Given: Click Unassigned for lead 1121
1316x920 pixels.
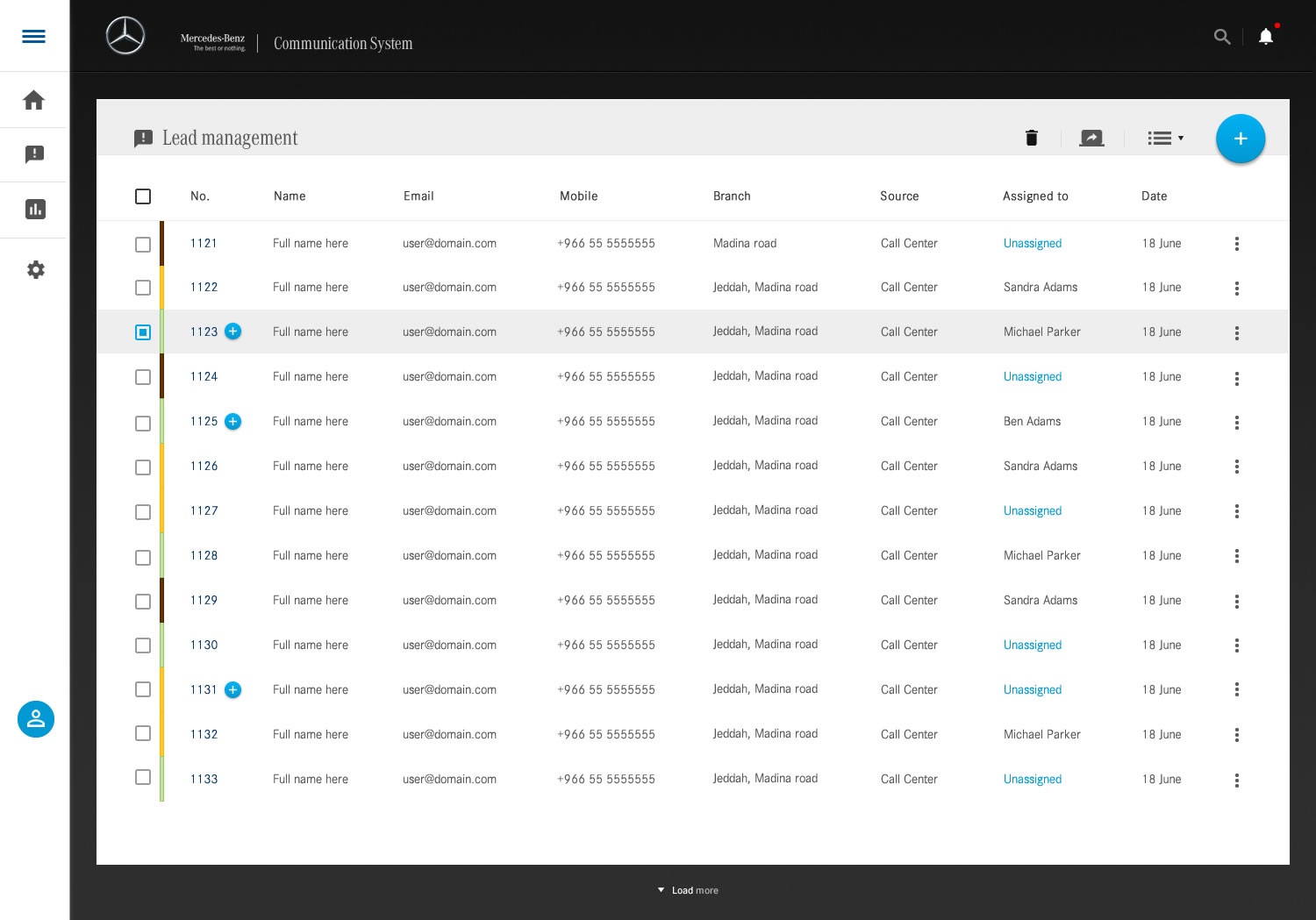Looking at the screenshot, I should point(1033,243).
